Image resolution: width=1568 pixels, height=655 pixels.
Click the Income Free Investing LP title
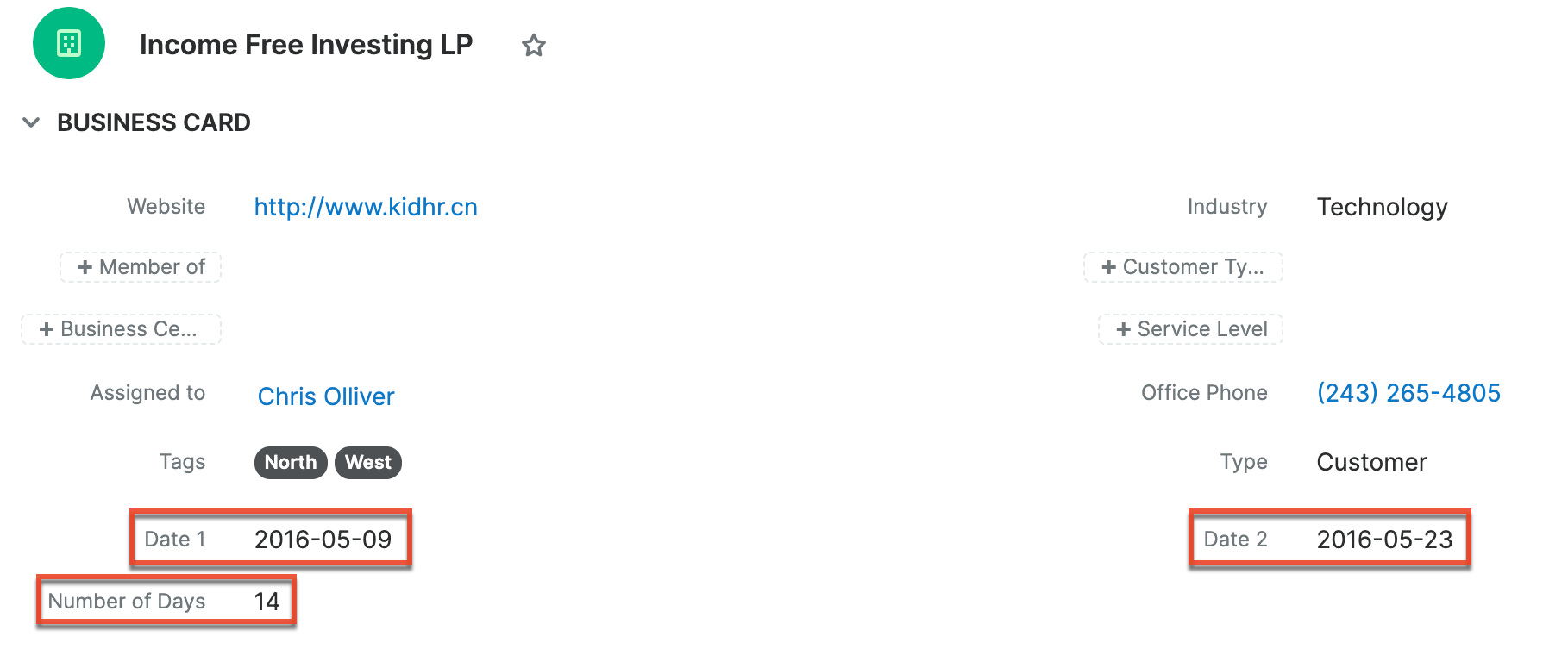306,45
